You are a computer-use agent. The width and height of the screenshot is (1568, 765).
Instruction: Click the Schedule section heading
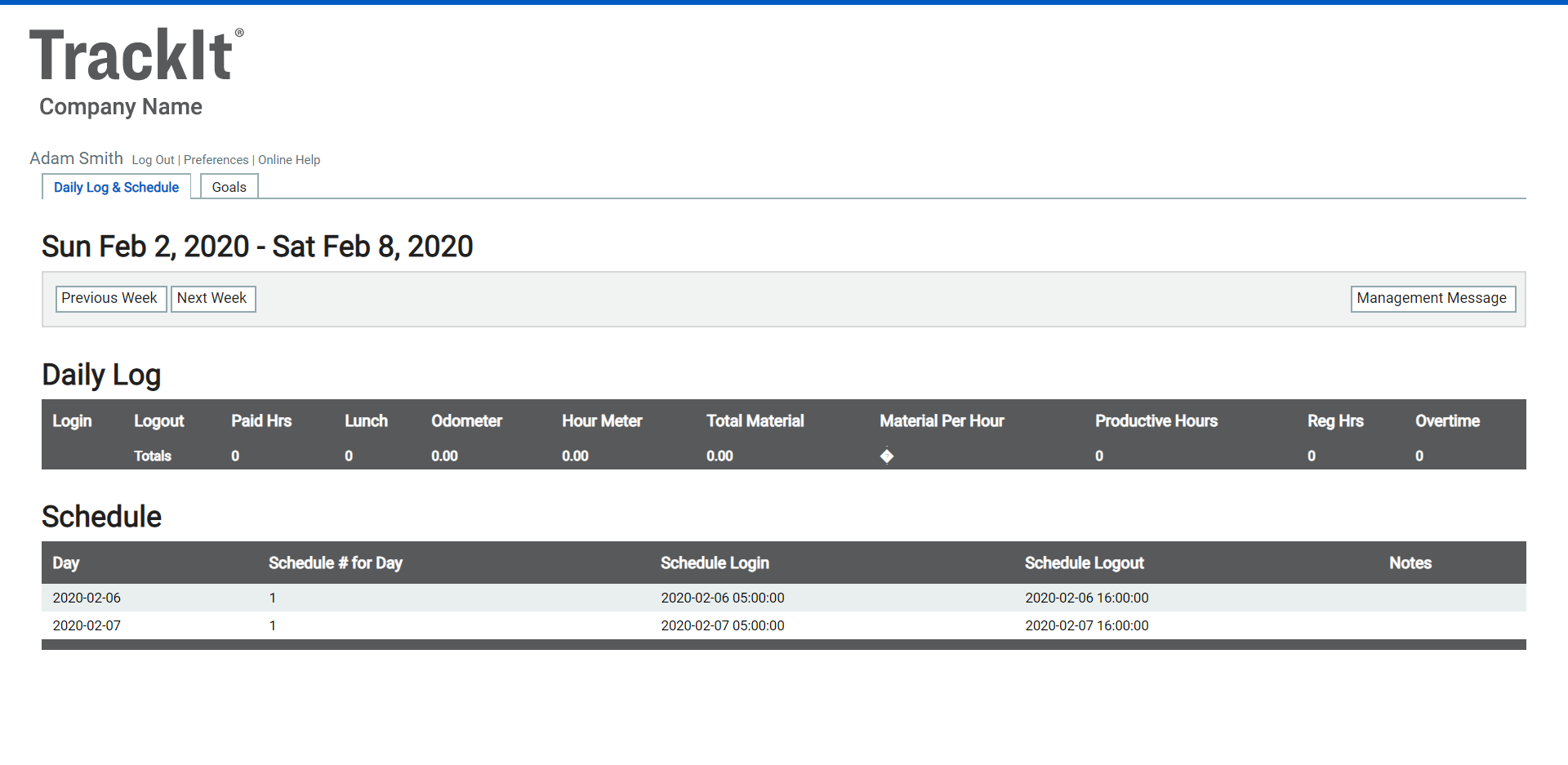(102, 517)
